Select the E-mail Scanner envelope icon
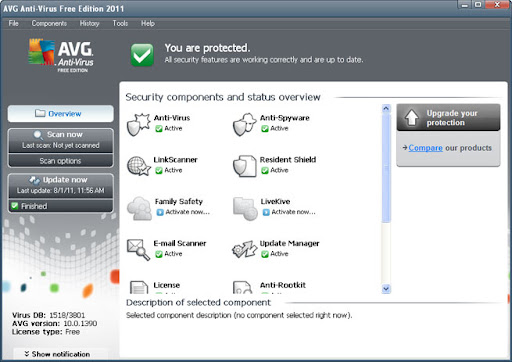This screenshot has width=512, height=362. click(138, 249)
